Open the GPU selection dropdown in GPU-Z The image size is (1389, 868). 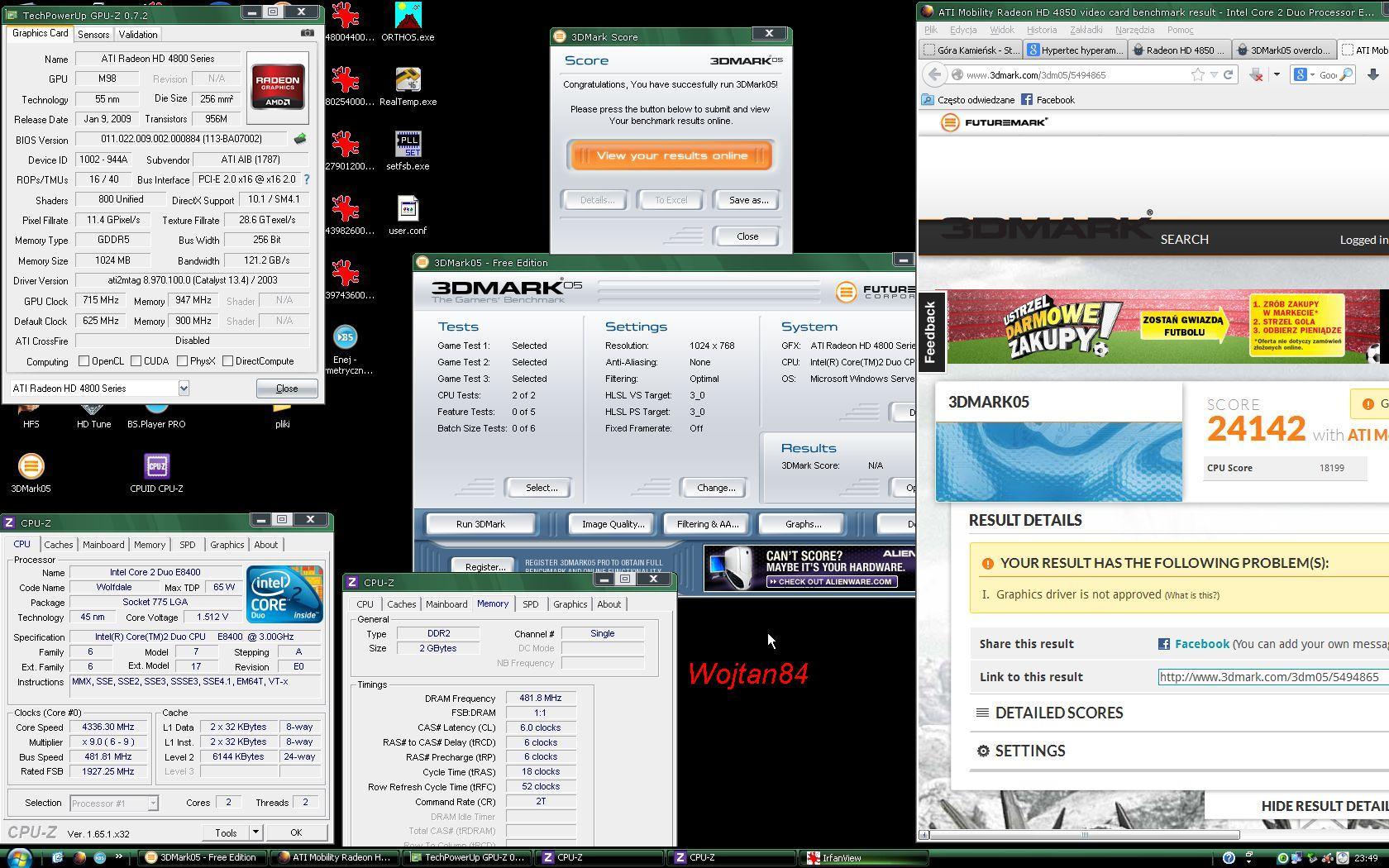click(184, 388)
